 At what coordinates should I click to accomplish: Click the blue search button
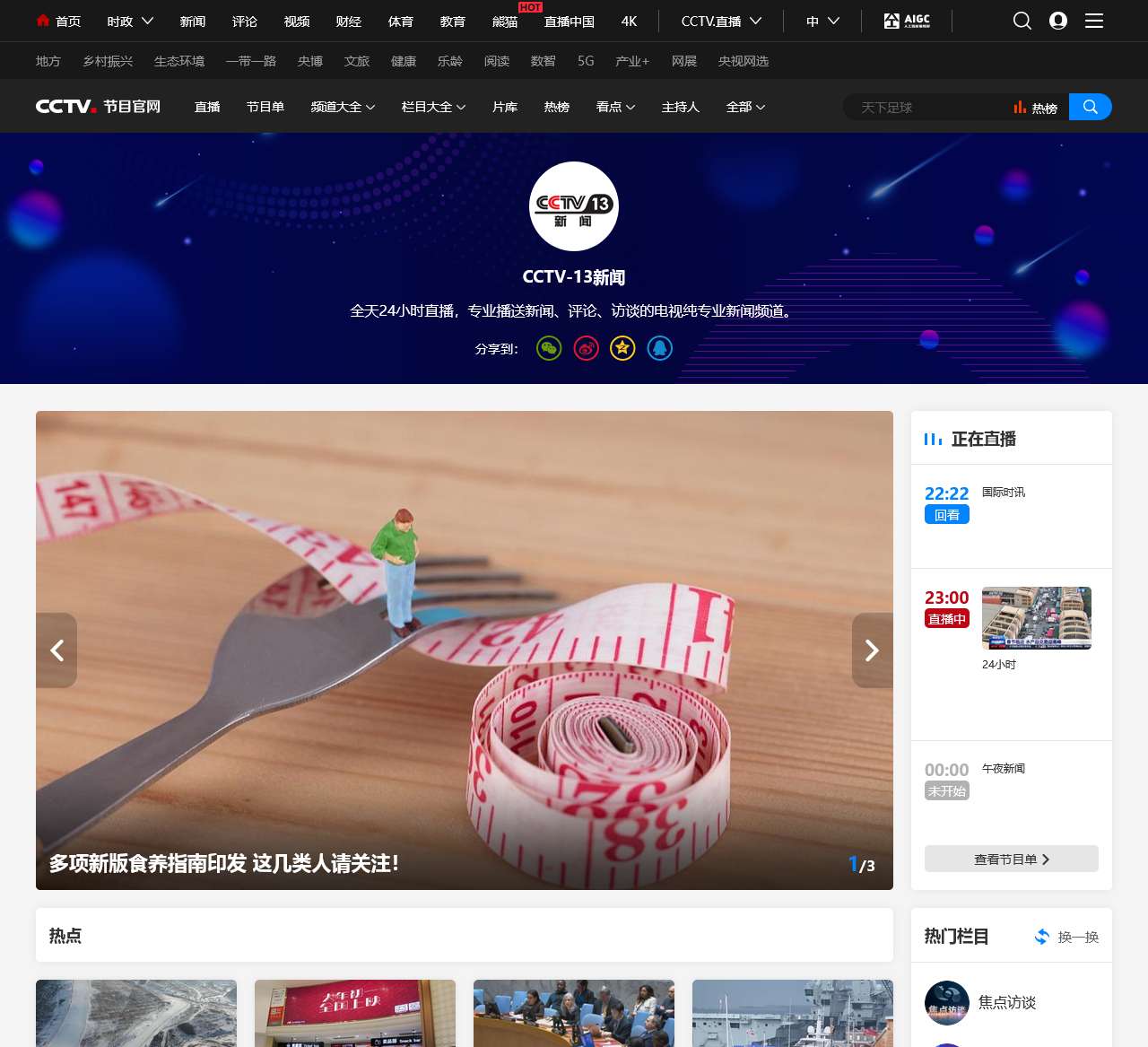coord(1091,107)
